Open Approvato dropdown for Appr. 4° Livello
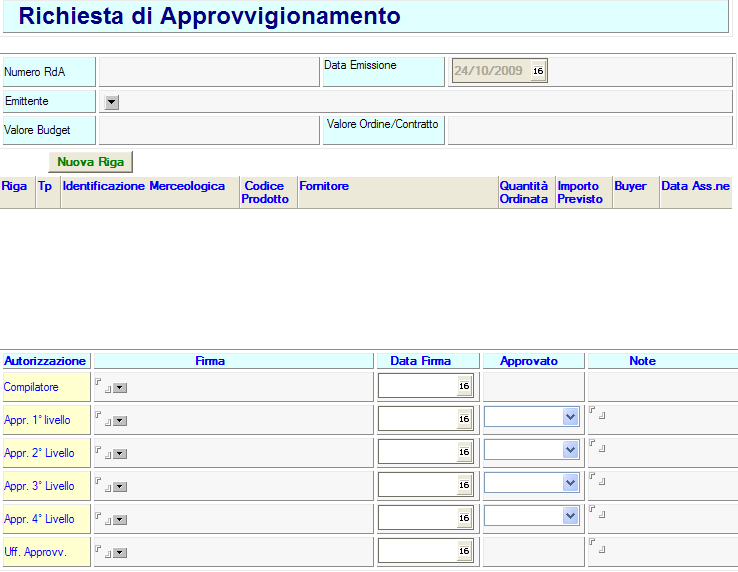 pyautogui.click(x=570, y=516)
